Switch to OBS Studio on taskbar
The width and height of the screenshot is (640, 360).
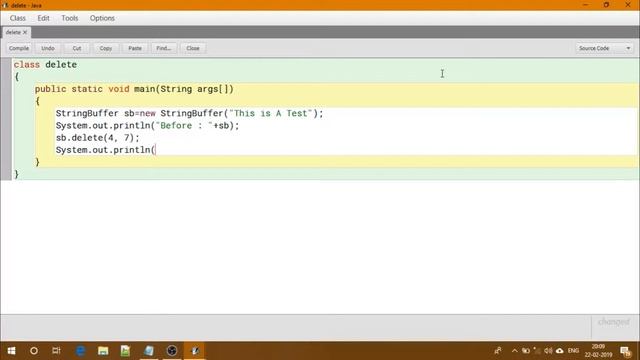pyautogui.click(x=172, y=351)
